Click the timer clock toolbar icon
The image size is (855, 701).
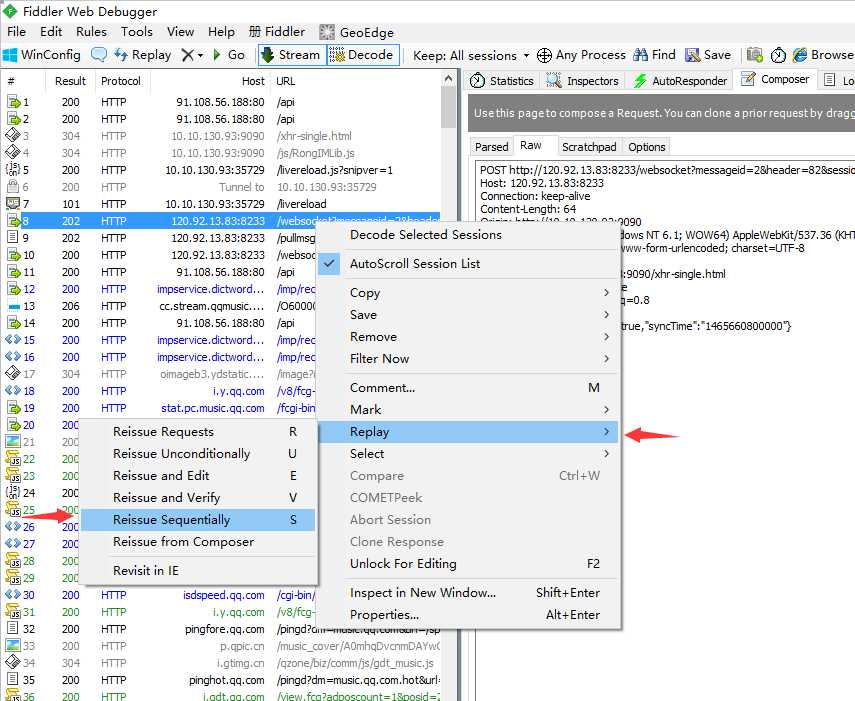(778, 55)
